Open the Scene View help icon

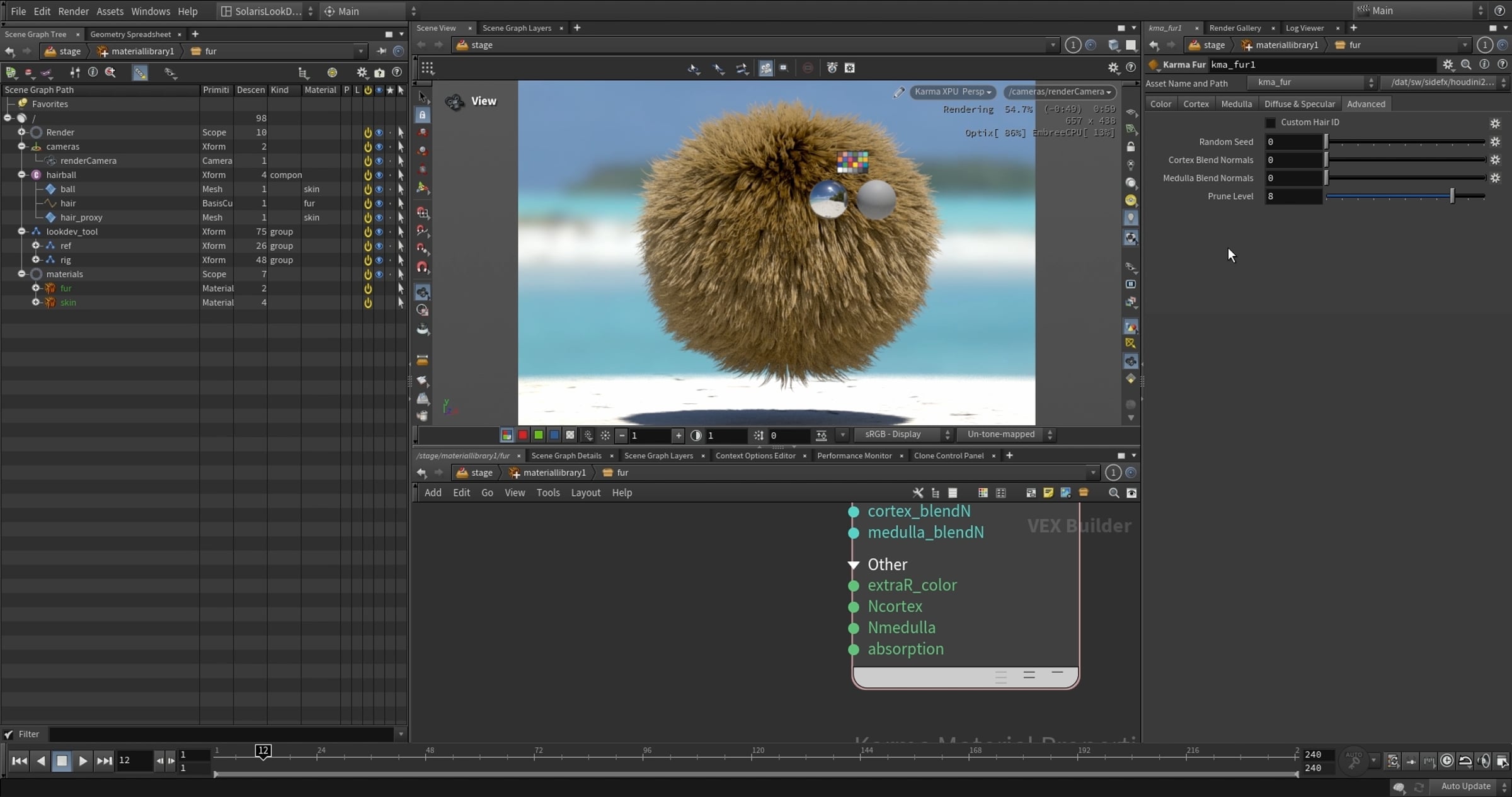point(1131,67)
